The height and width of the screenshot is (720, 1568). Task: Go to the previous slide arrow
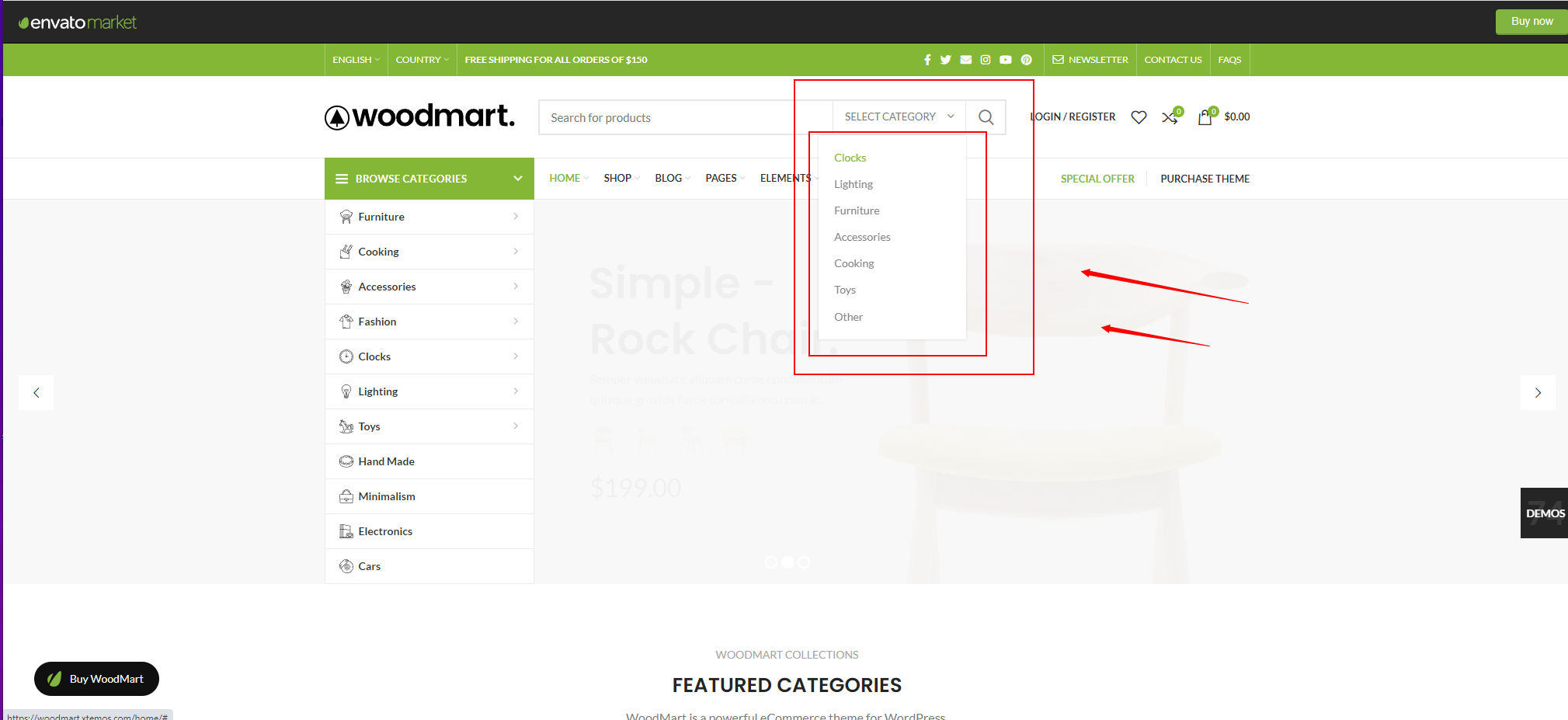37,393
